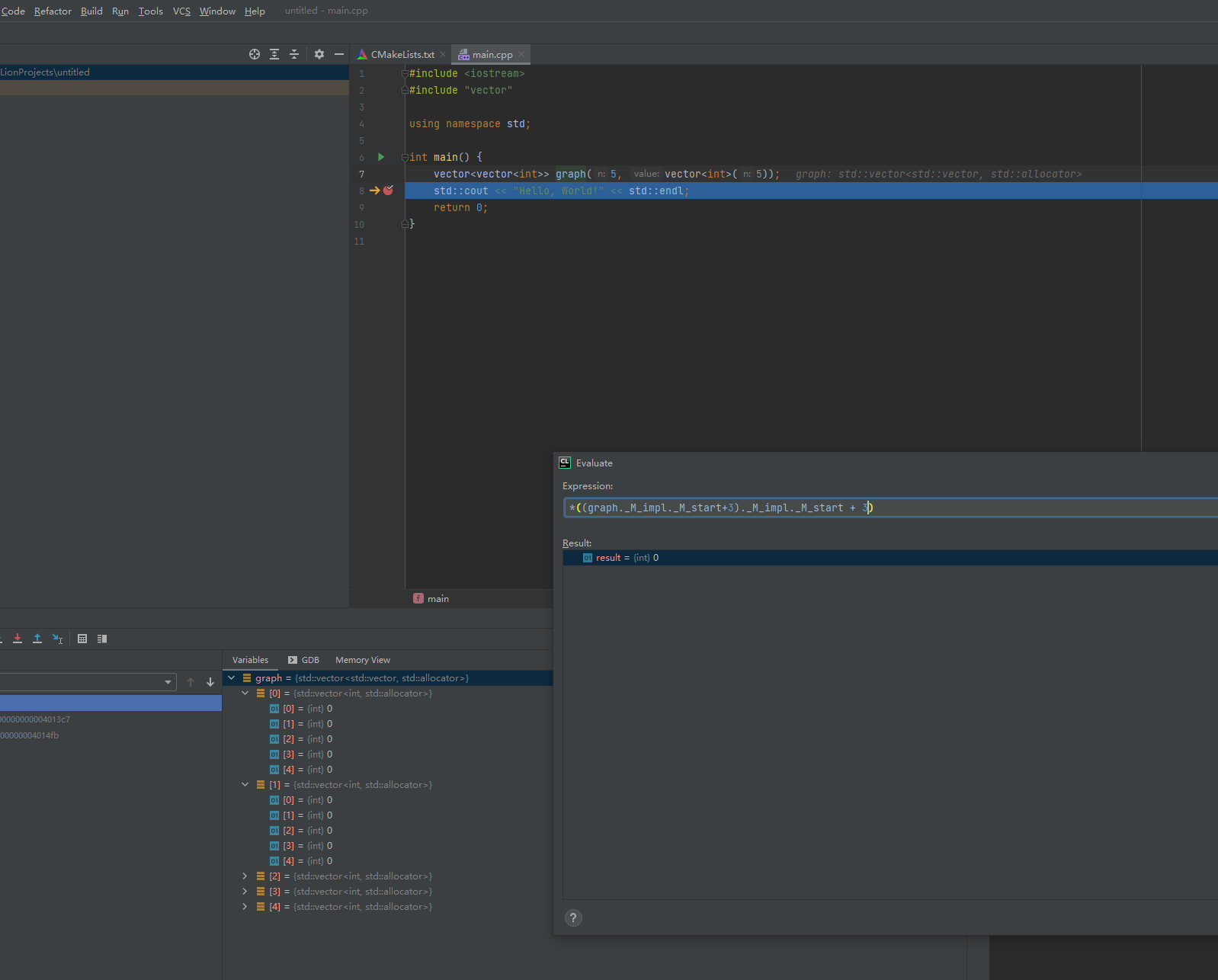
Task: Click the main breadcrumb below the editor
Action: [431, 598]
